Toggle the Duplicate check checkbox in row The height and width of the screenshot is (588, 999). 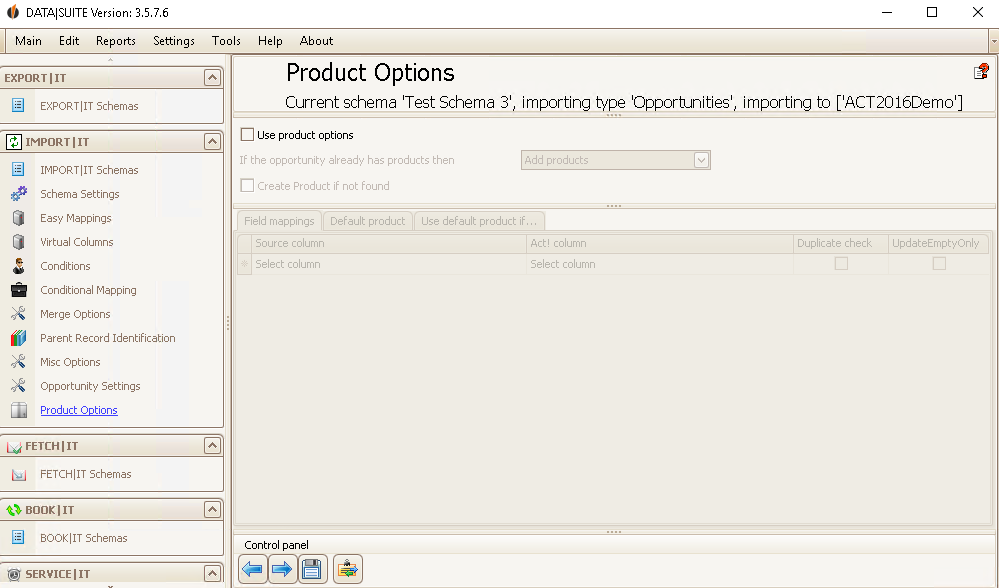coord(841,263)
